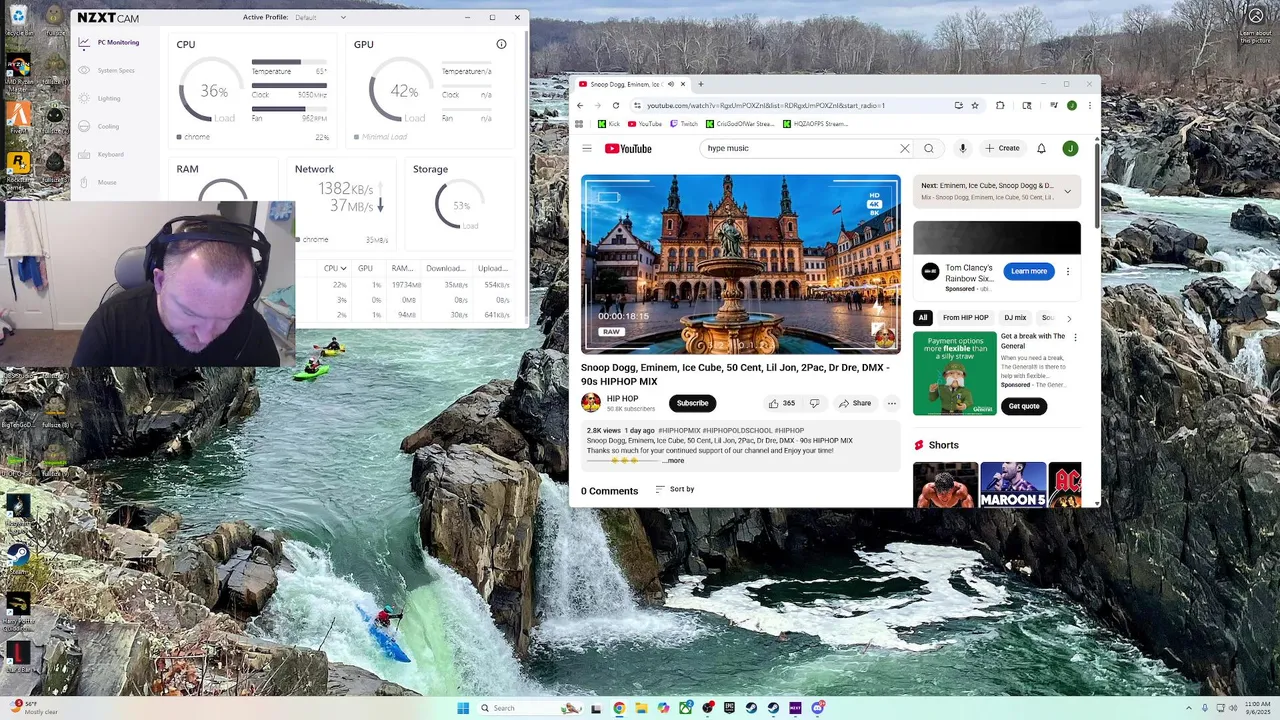Open Discord from taskbar

817,708
